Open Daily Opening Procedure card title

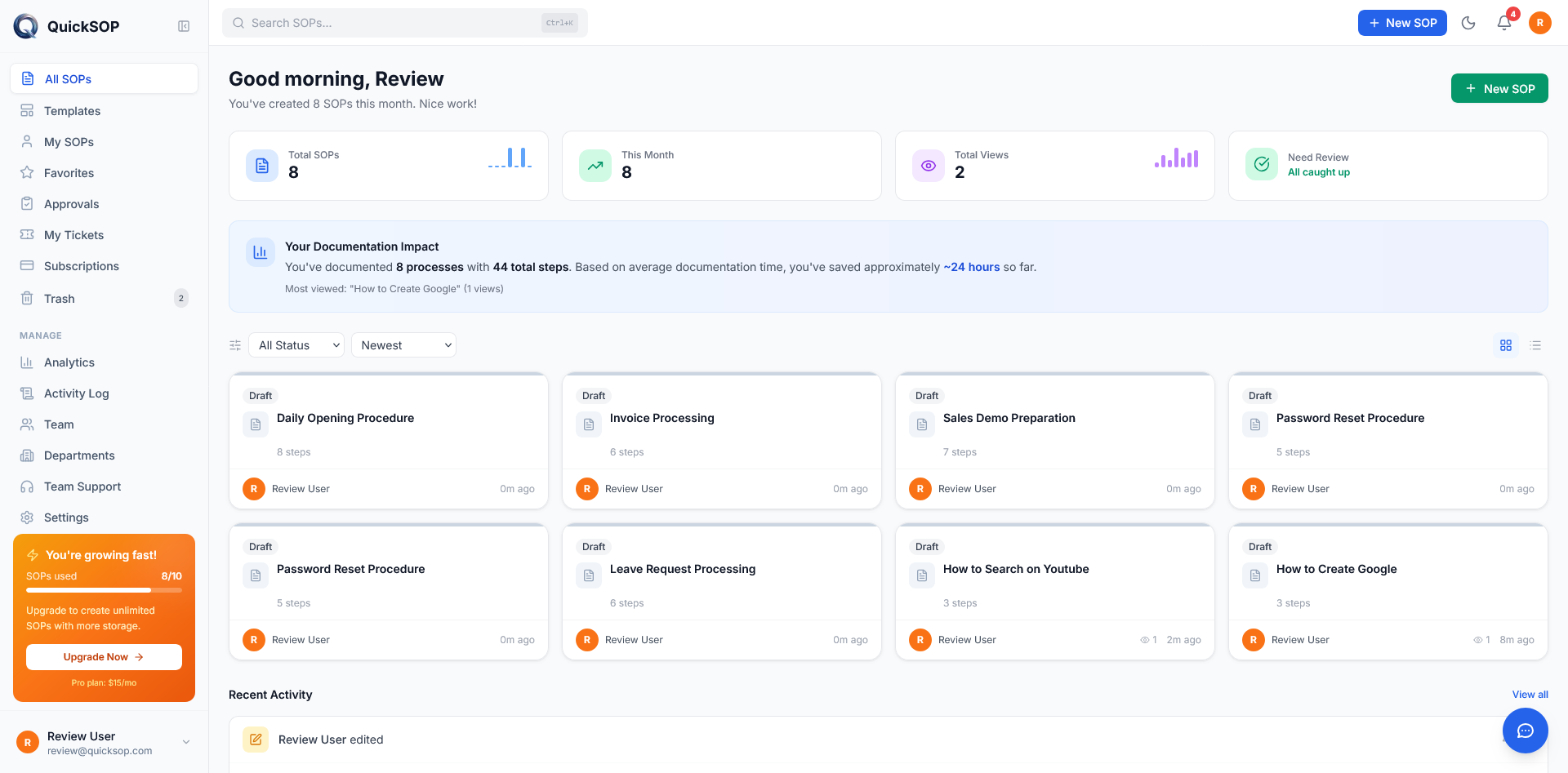pyautogui.click(x=345, y=418)
